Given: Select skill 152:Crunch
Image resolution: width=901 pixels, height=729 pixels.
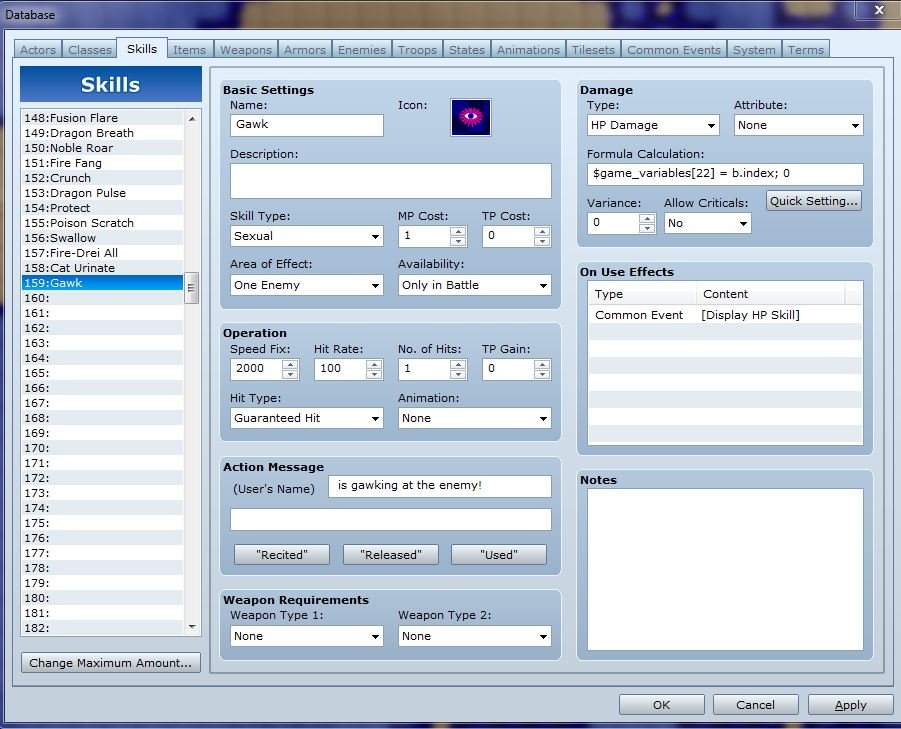Looking at the screenshot, I should pyautogui.click(x=102, y=178).
